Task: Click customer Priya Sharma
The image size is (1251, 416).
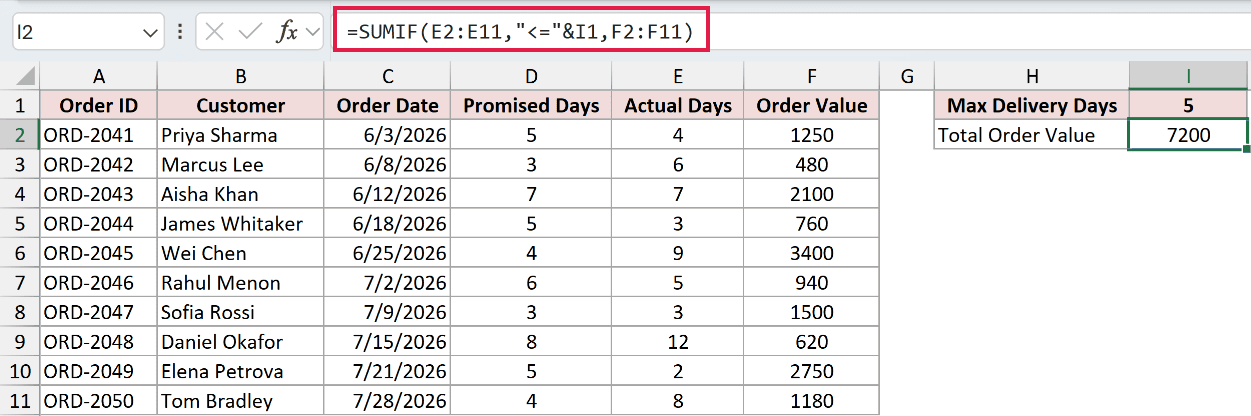Action: tap(240, 135)
